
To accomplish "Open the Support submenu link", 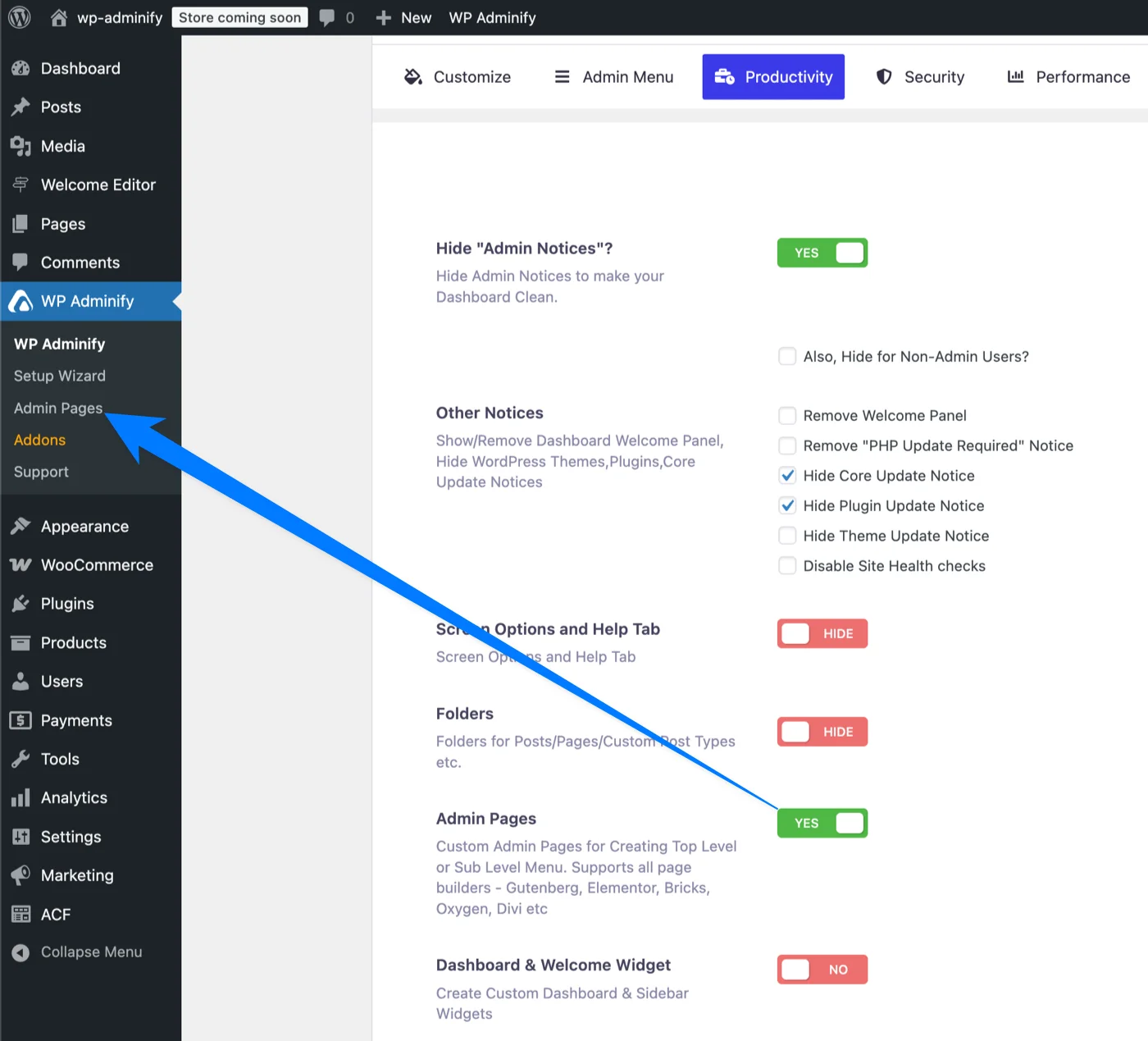I will click(41, 472).
